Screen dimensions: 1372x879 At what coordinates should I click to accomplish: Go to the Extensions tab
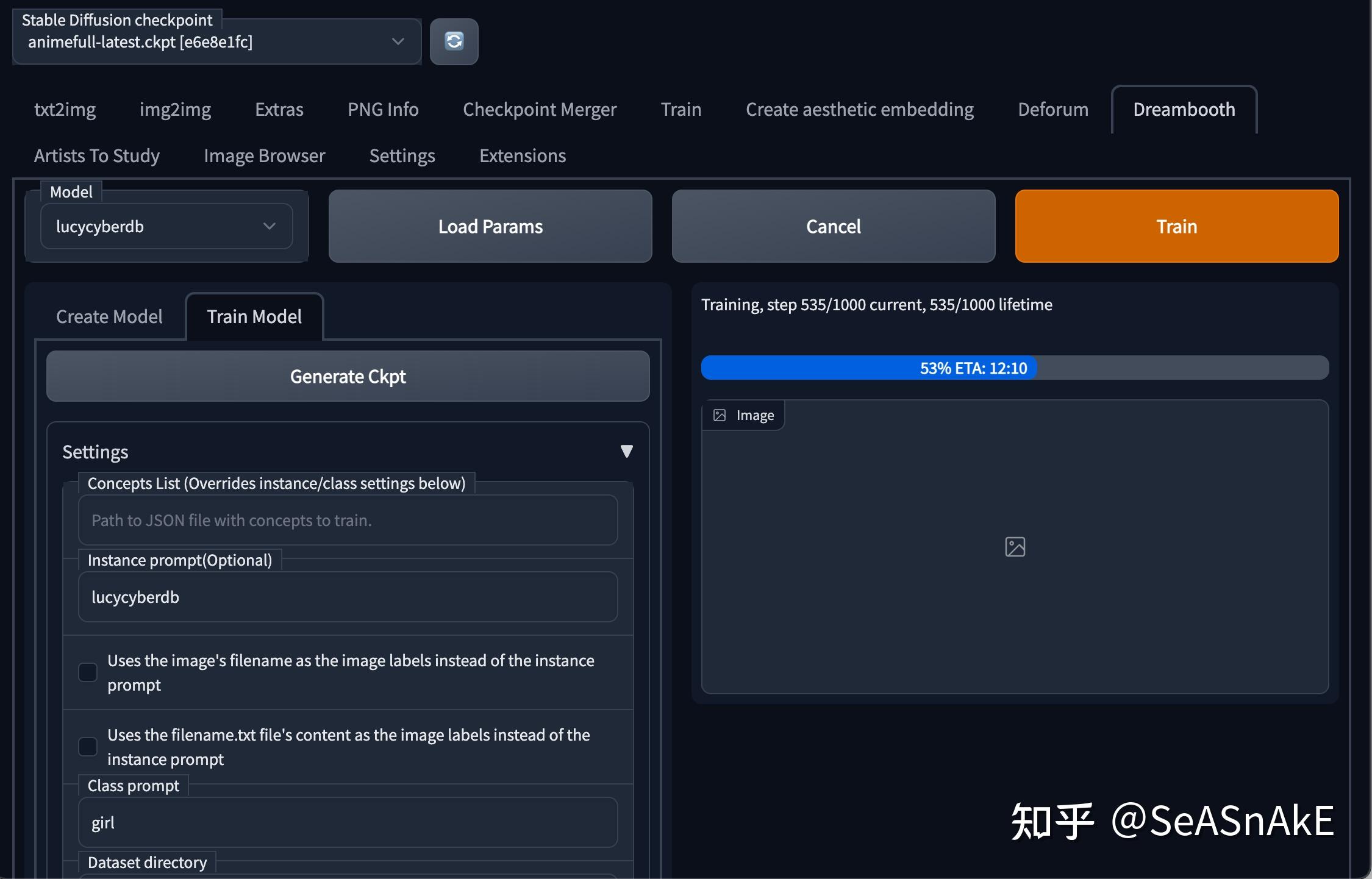(x=522, y=156)
